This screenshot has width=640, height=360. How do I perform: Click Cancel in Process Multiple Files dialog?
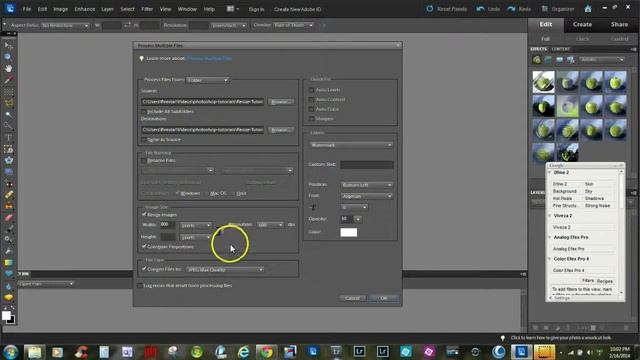[353, 298]
